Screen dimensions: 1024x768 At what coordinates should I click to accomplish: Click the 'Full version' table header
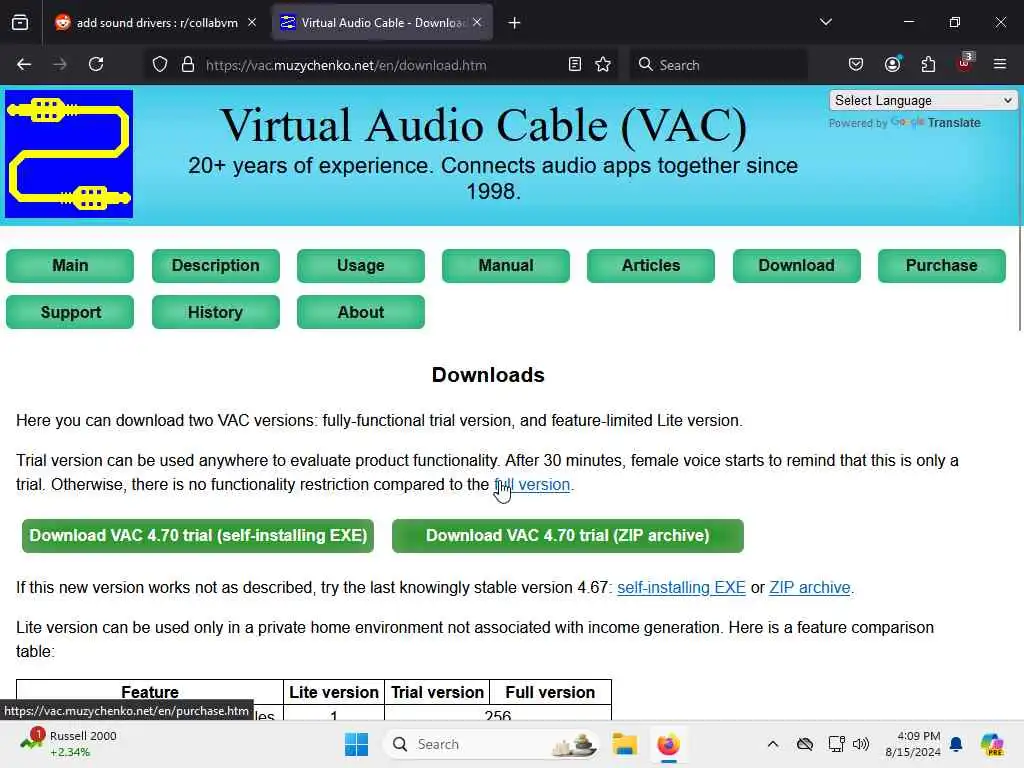coord(551,692)
